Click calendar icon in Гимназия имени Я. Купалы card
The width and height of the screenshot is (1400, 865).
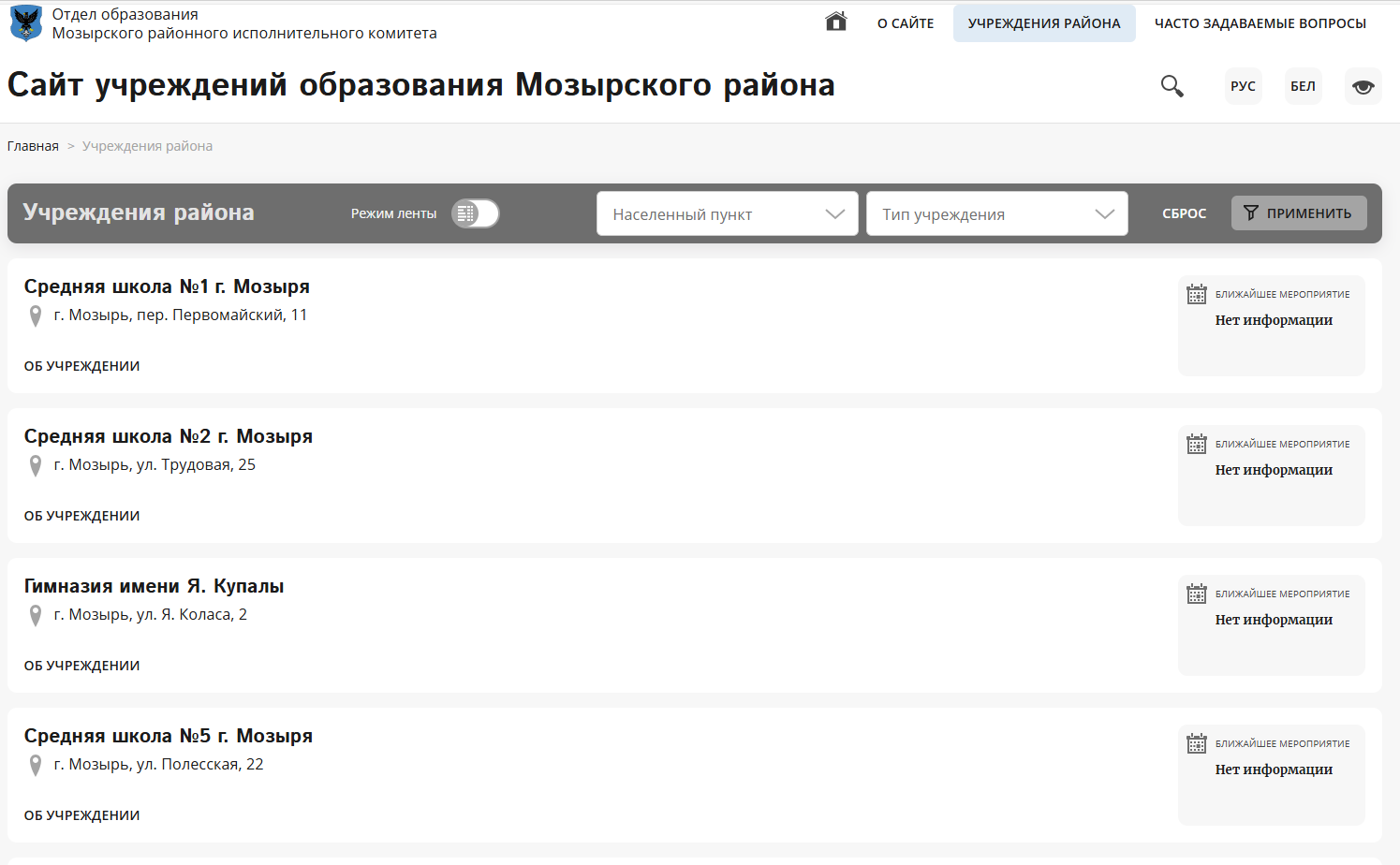[x=1197, y=594]
